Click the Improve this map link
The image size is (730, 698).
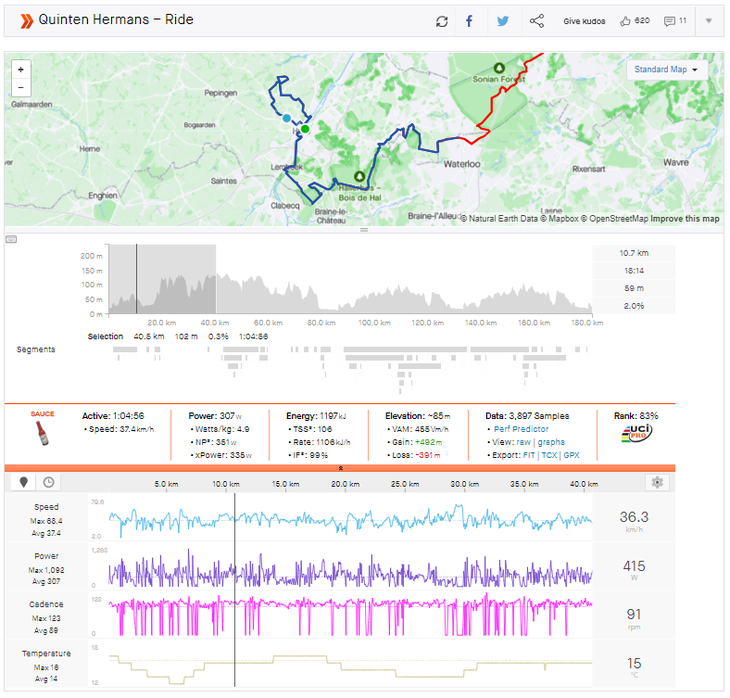pyautogui.click(x=684, y=218)
